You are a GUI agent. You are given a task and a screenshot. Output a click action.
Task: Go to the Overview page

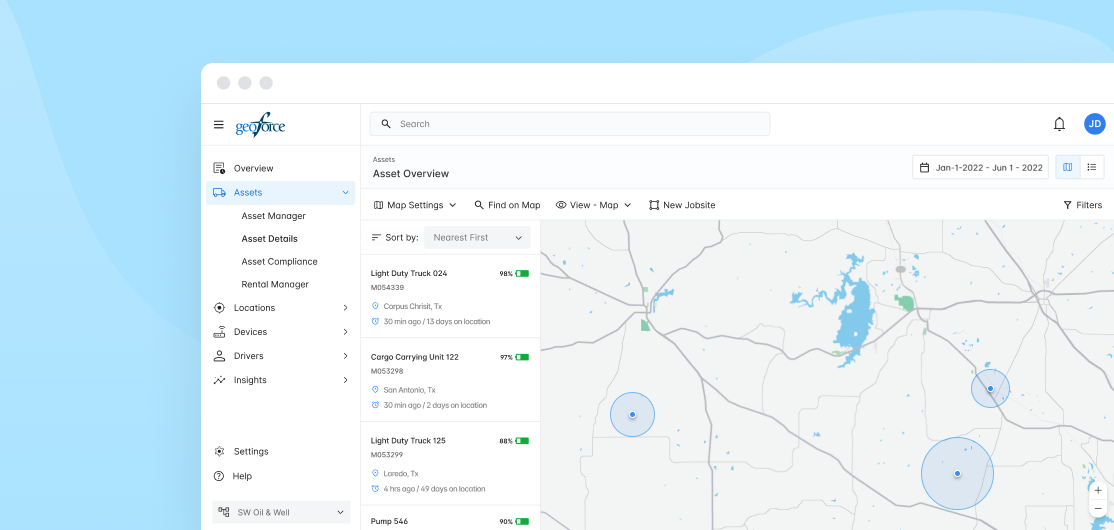click(x=253, y=168)
